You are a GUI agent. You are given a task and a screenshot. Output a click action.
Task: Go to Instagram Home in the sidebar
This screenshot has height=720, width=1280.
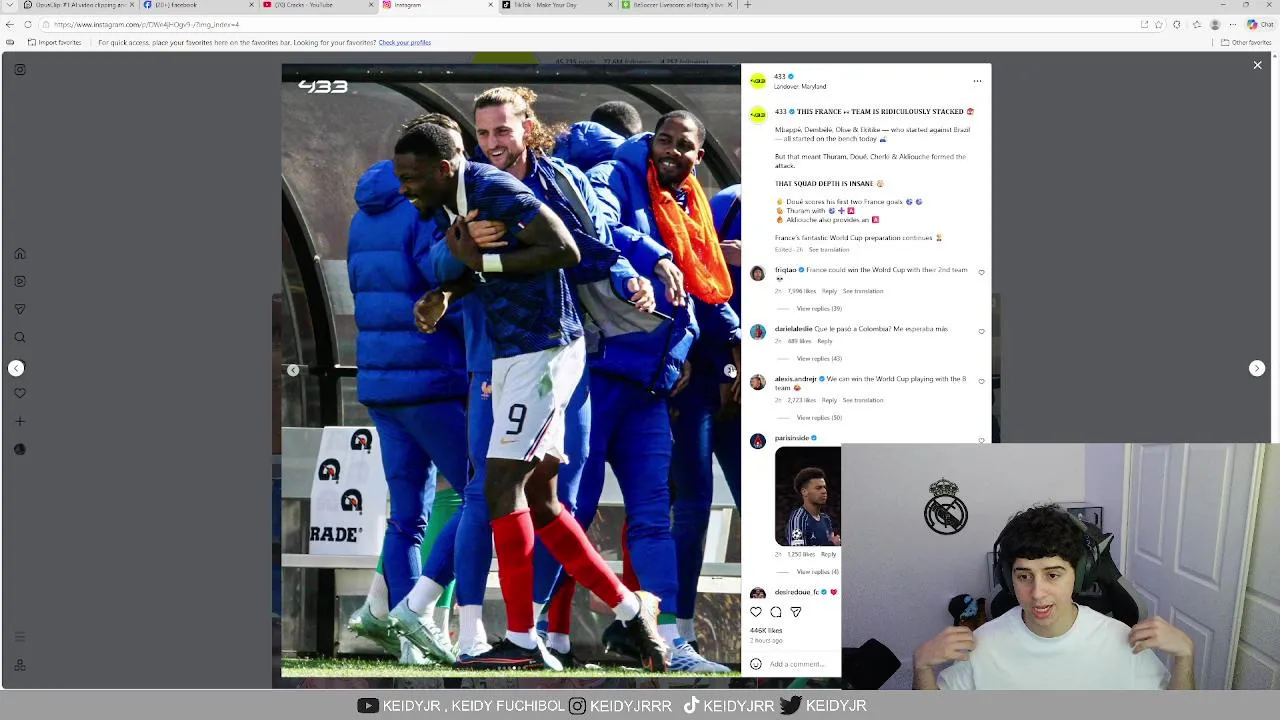pyautogui.click(x=19, y=254)
